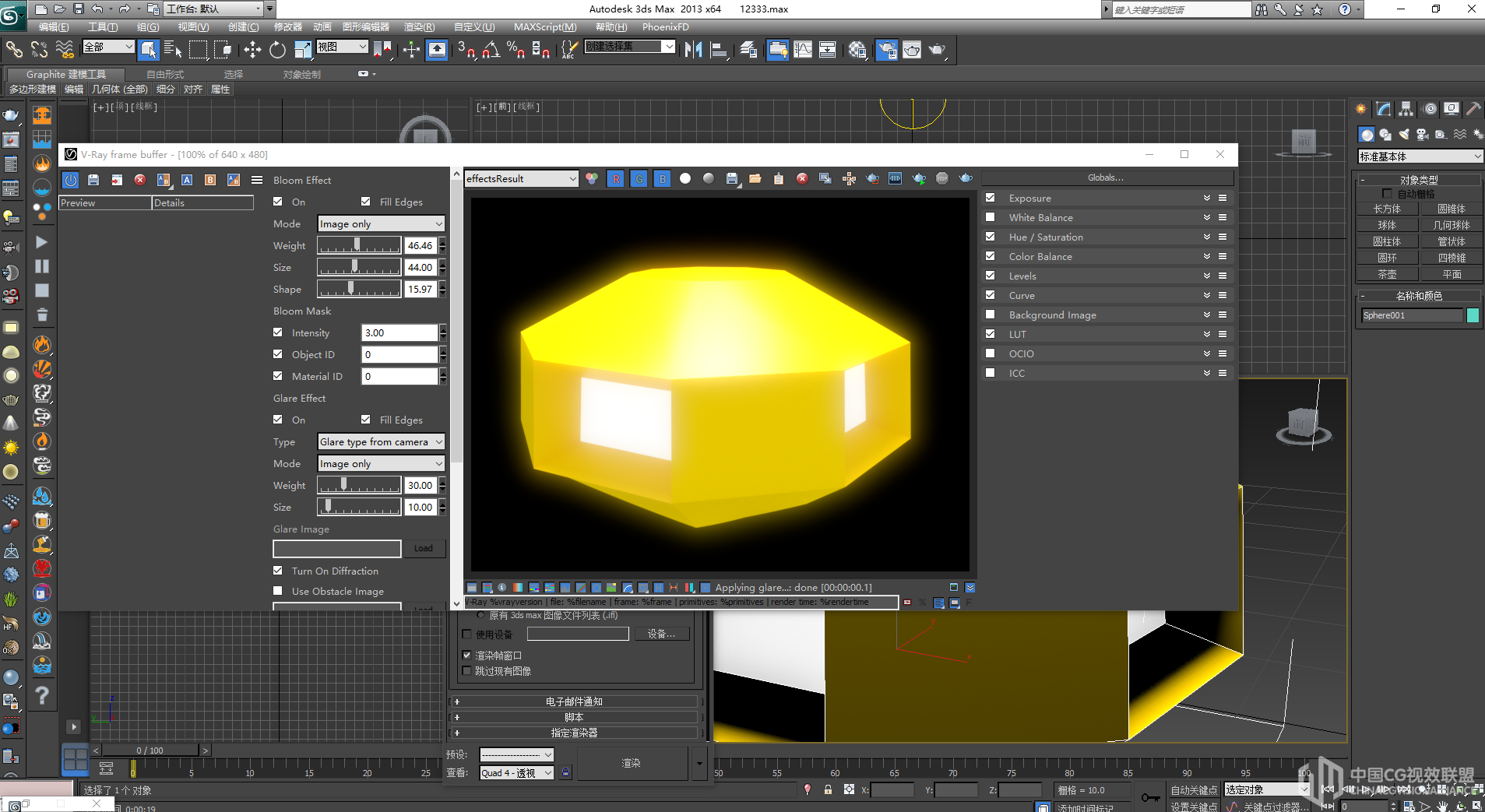
Task: Toggle blue channel in V-Ray frame buffer
Action: (663, 178)
